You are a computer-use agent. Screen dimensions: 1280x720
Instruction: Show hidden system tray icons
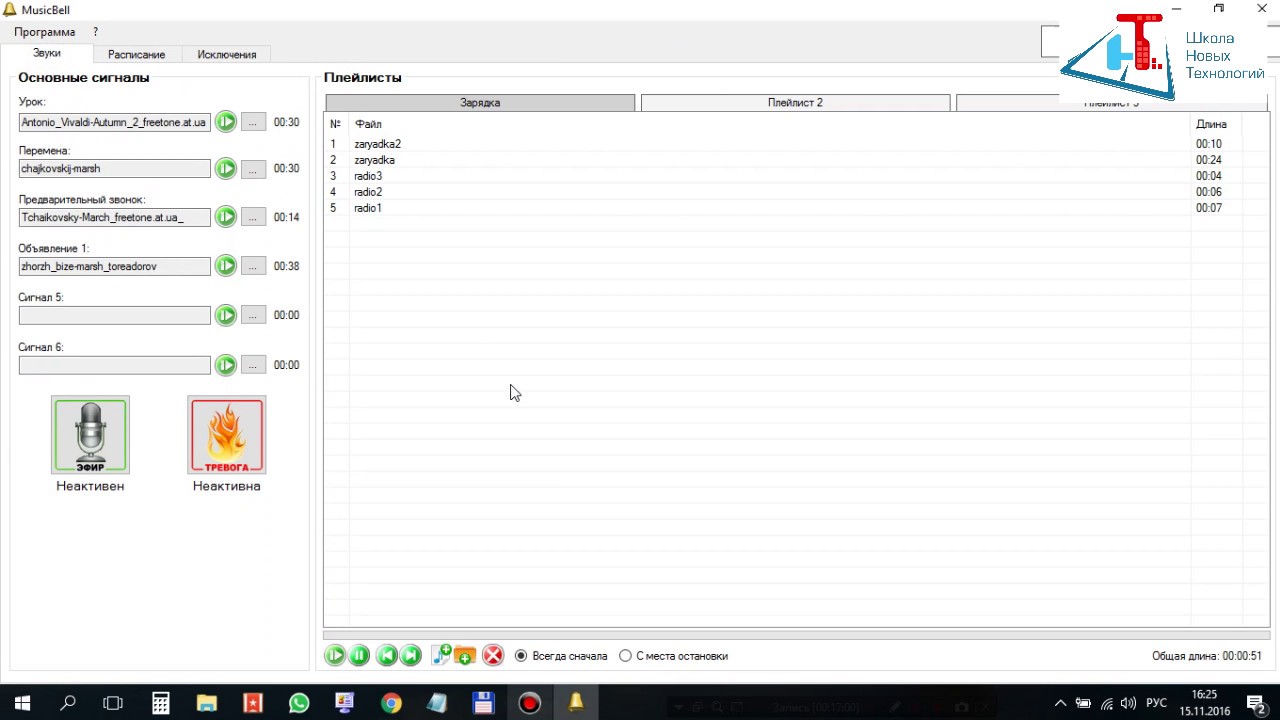[x=1061, y=703]
